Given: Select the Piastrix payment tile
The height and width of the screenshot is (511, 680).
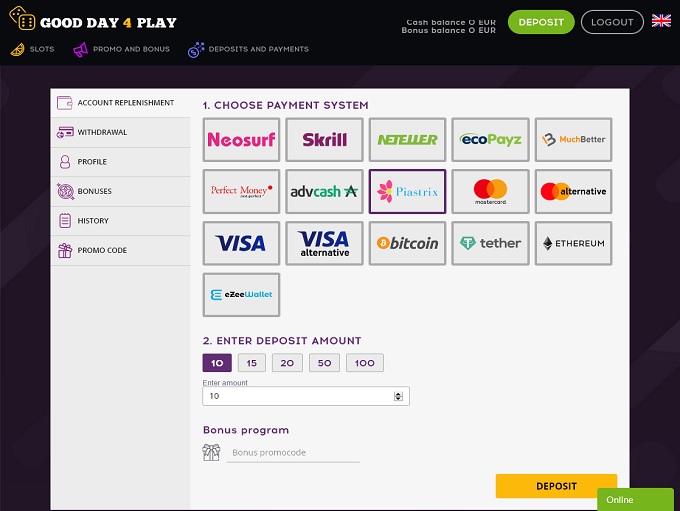Looking at the screenshot, I should tap(407, 191).
